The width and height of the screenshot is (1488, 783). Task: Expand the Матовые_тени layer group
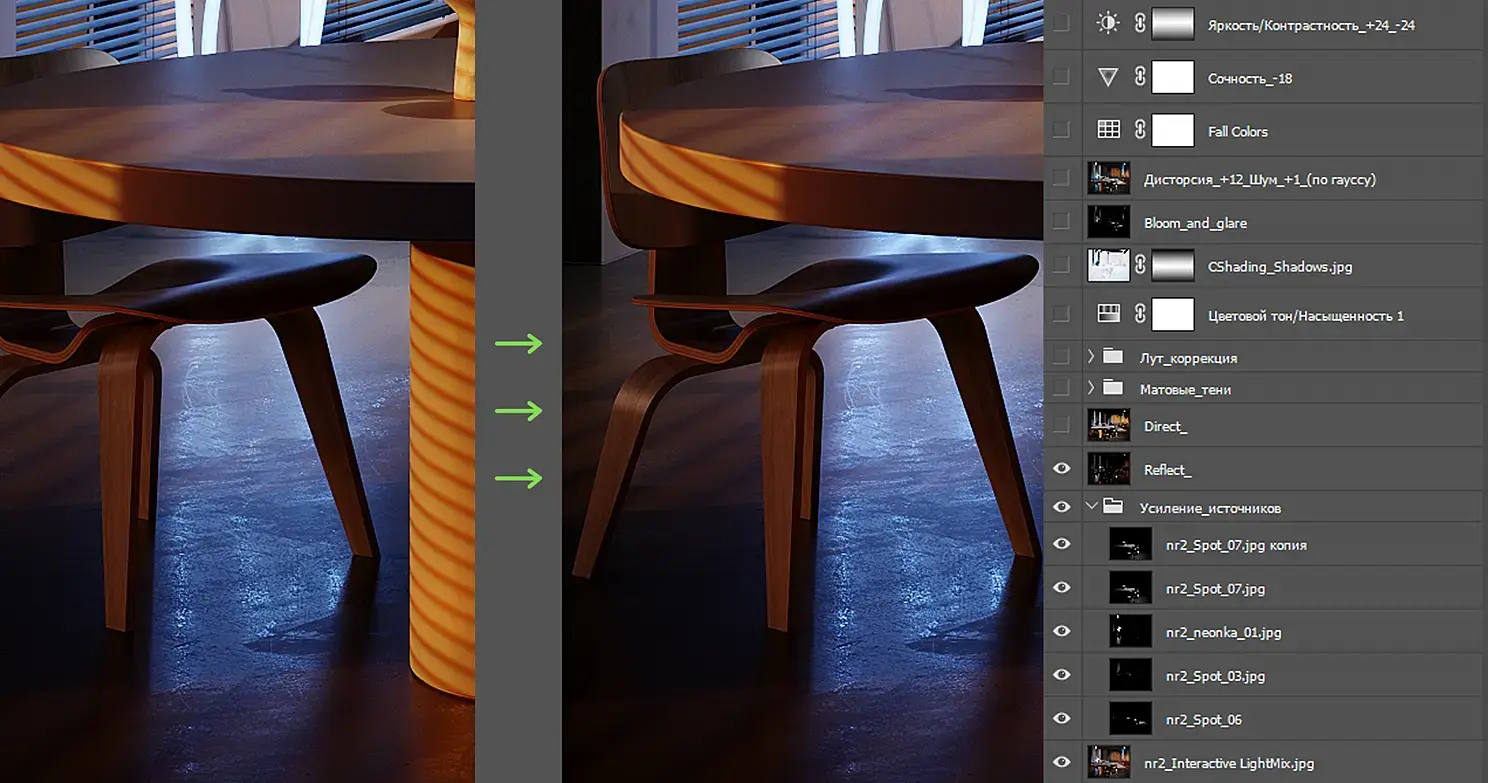(1091, 388)
